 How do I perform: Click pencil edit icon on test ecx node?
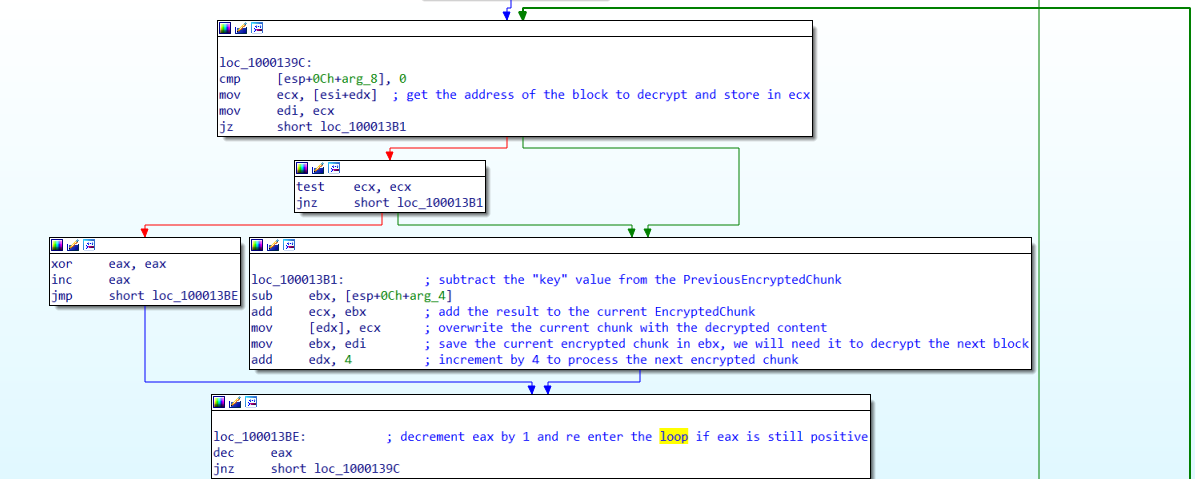pos(319,168)
